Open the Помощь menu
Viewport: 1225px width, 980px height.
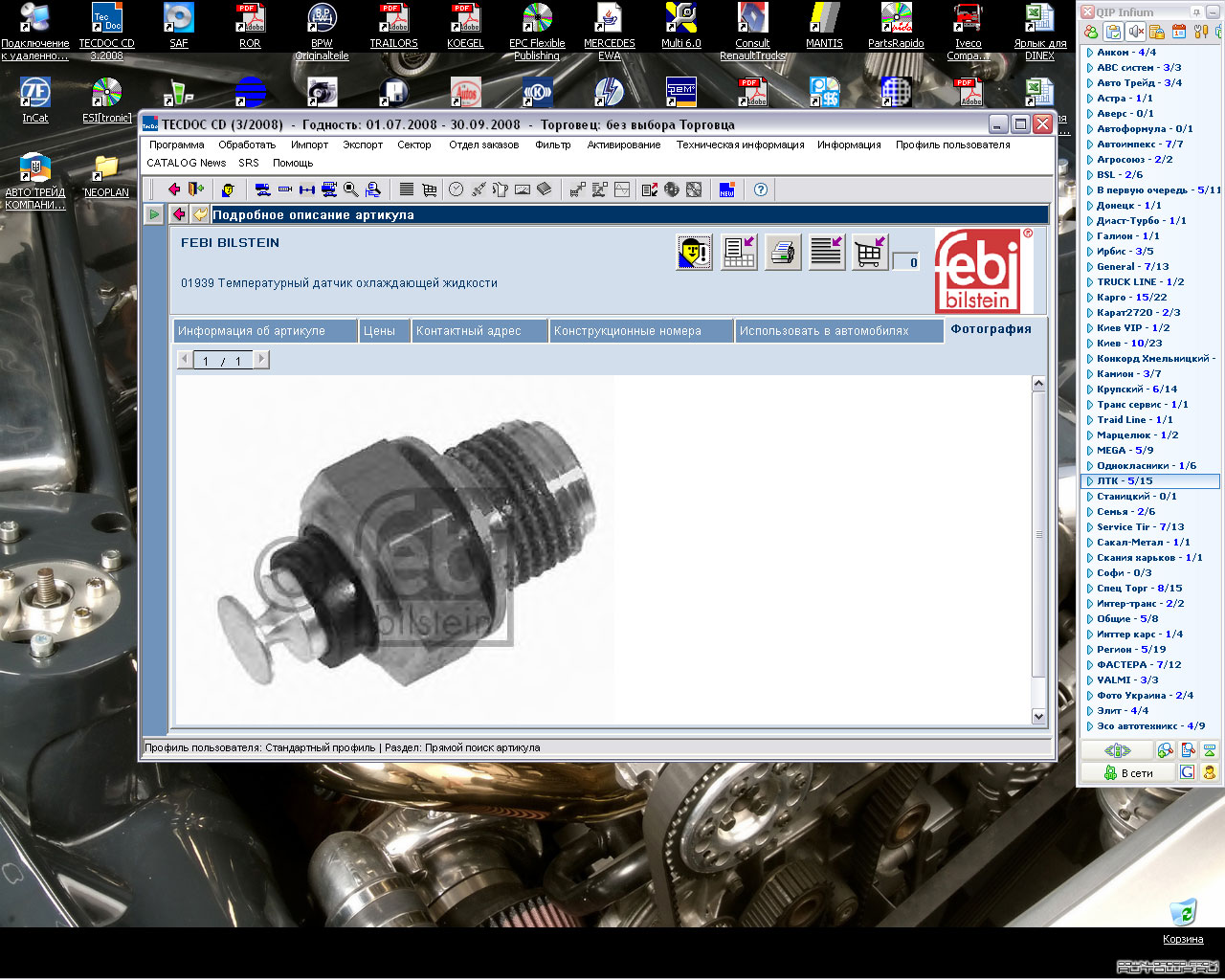click(293, 163)
